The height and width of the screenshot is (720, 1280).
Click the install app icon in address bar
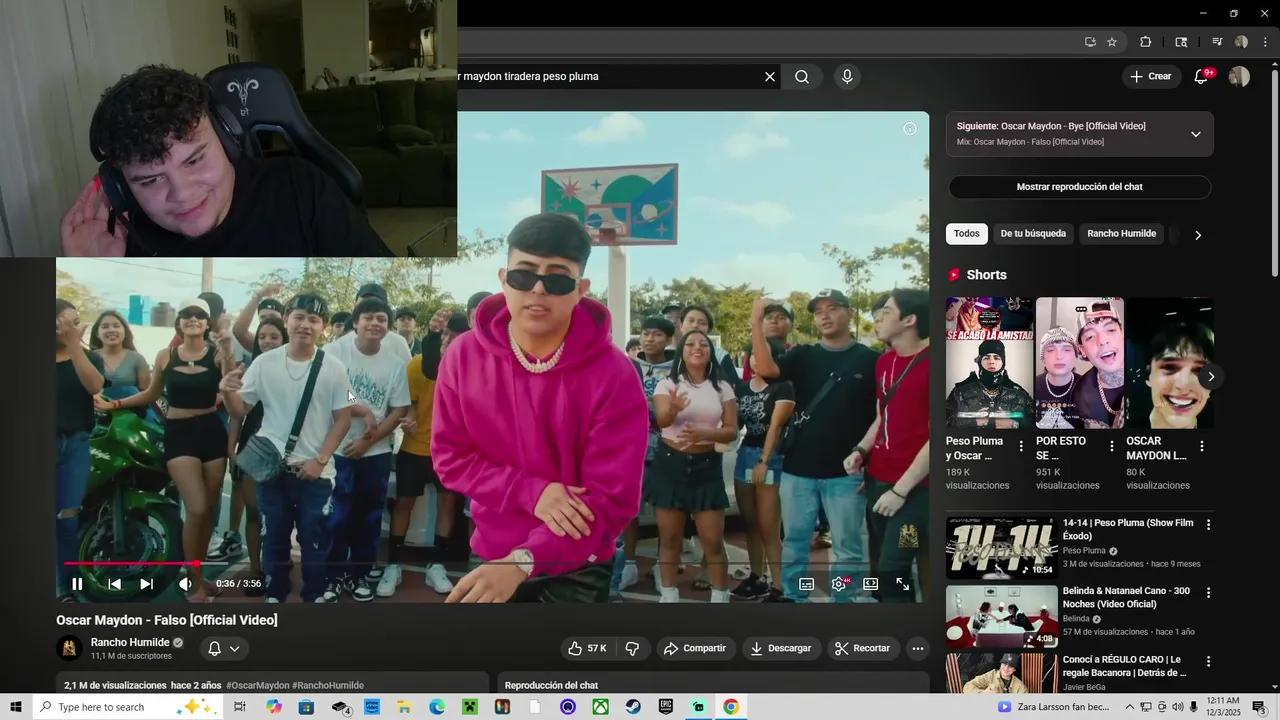[1090, 42]
